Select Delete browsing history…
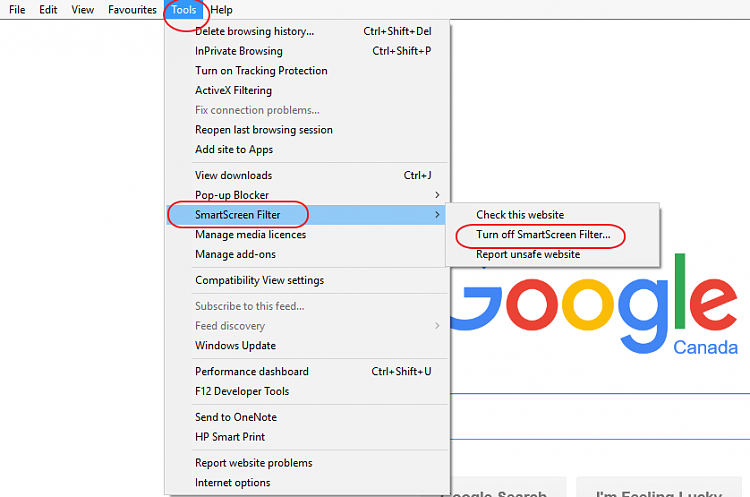Image resolution: width=750 pixels, height=497 pixels. pos(306,31)
